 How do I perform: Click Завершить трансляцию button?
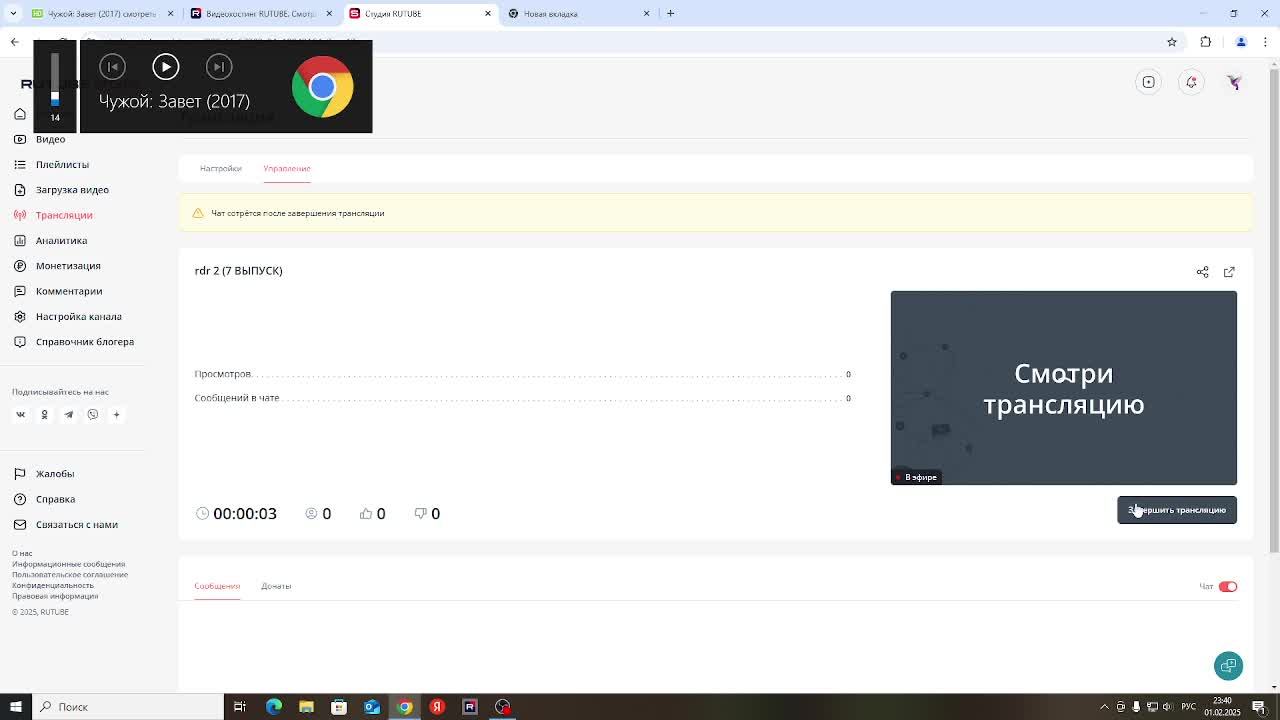(1177, 510)
